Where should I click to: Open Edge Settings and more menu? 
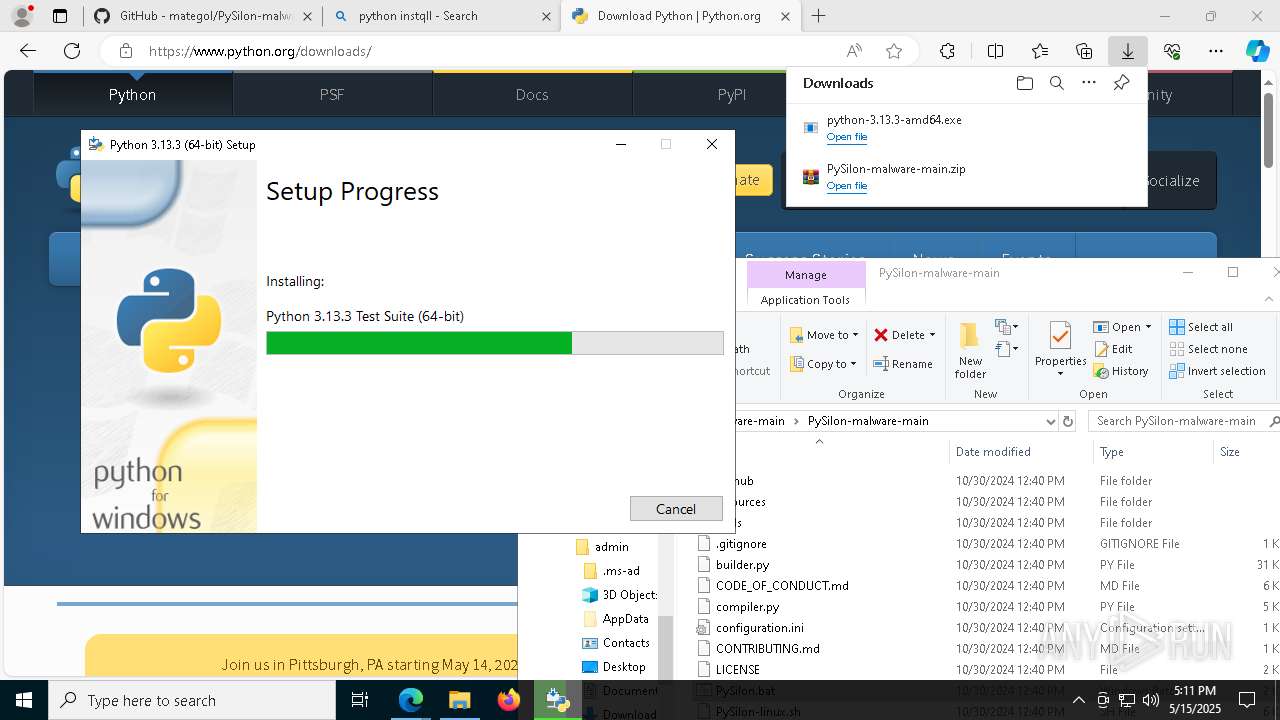[x=1216, y=51]
